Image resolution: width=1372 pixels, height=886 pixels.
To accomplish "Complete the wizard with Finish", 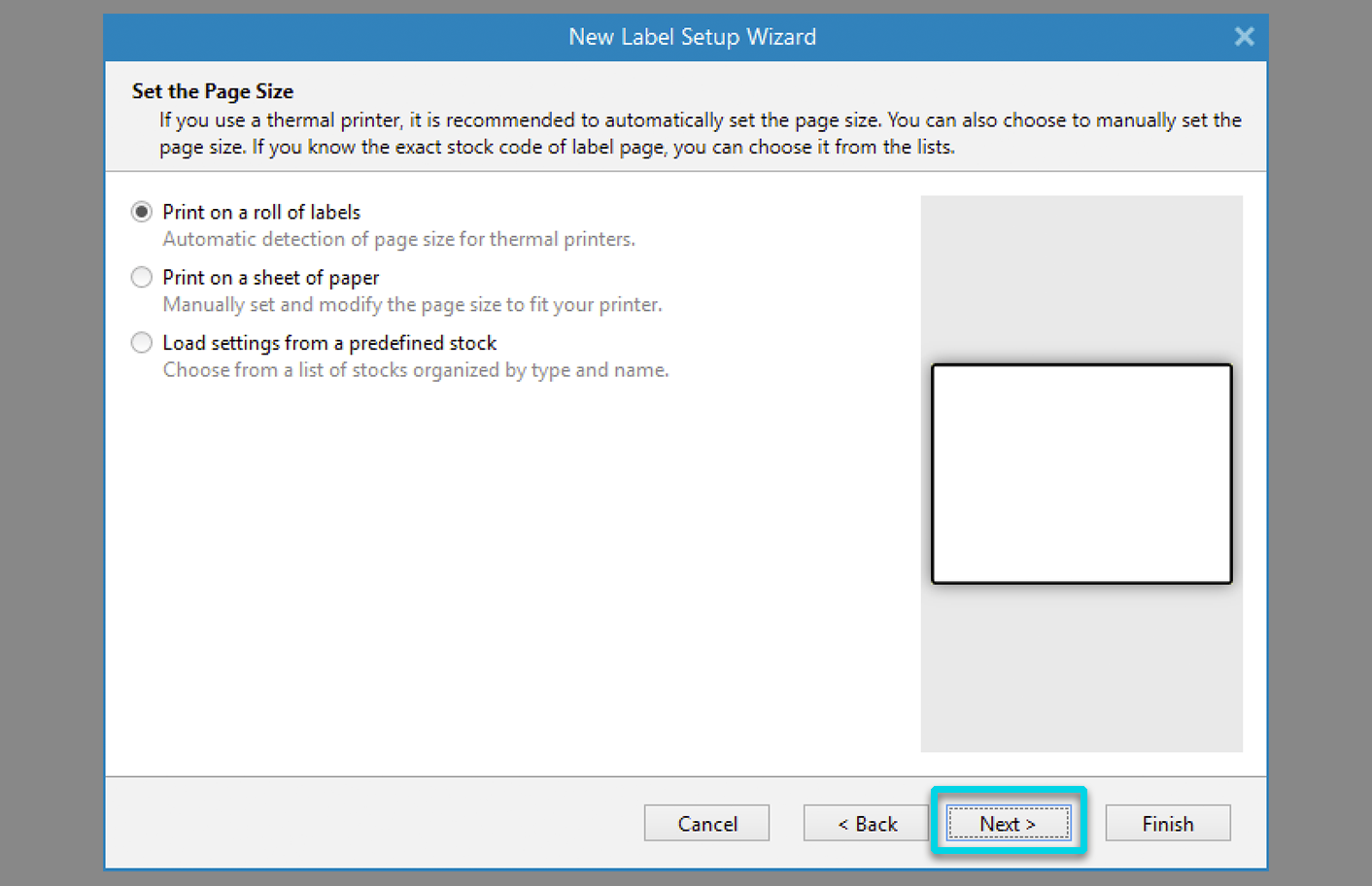I will pyautogui.click(x=1167, y=824).
